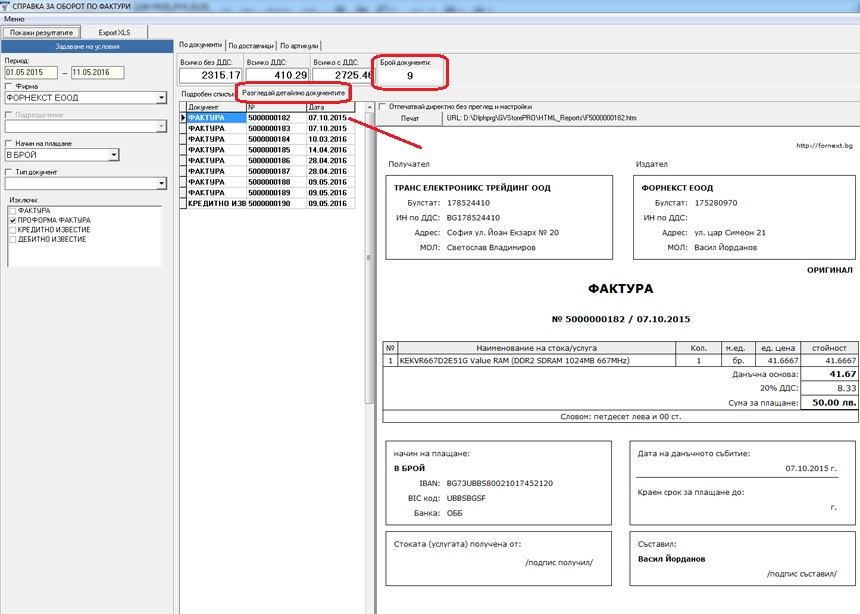Click the Всичко ДДС value 410.29
Screen dimensions: 860x614
click(x=277, y=75)
